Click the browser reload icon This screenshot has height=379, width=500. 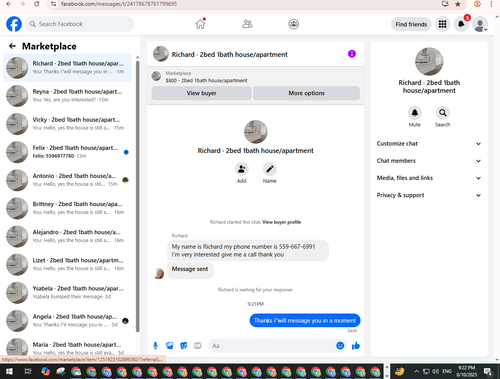tap(37, 4)
